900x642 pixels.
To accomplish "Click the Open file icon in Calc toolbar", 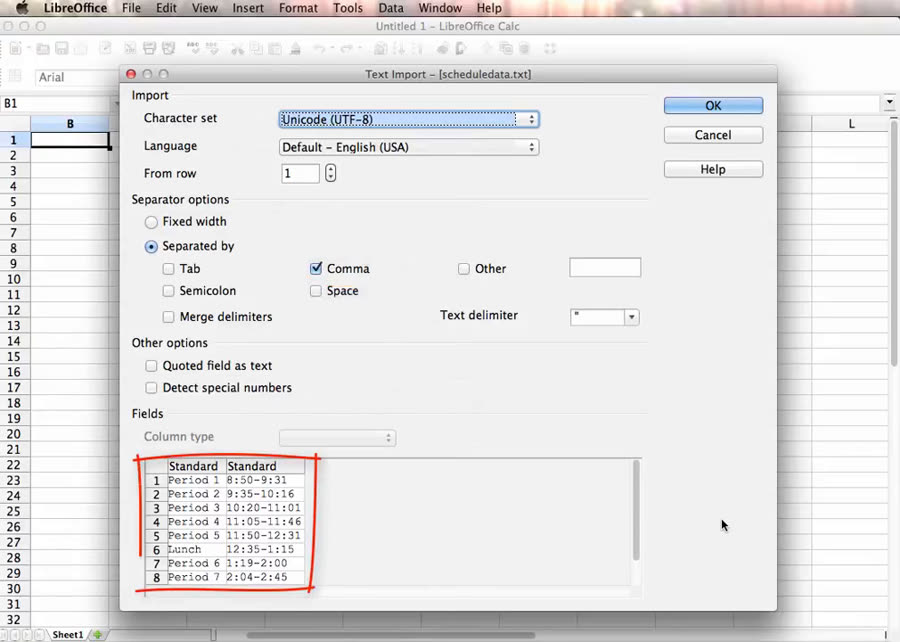I will click(42, 49).
